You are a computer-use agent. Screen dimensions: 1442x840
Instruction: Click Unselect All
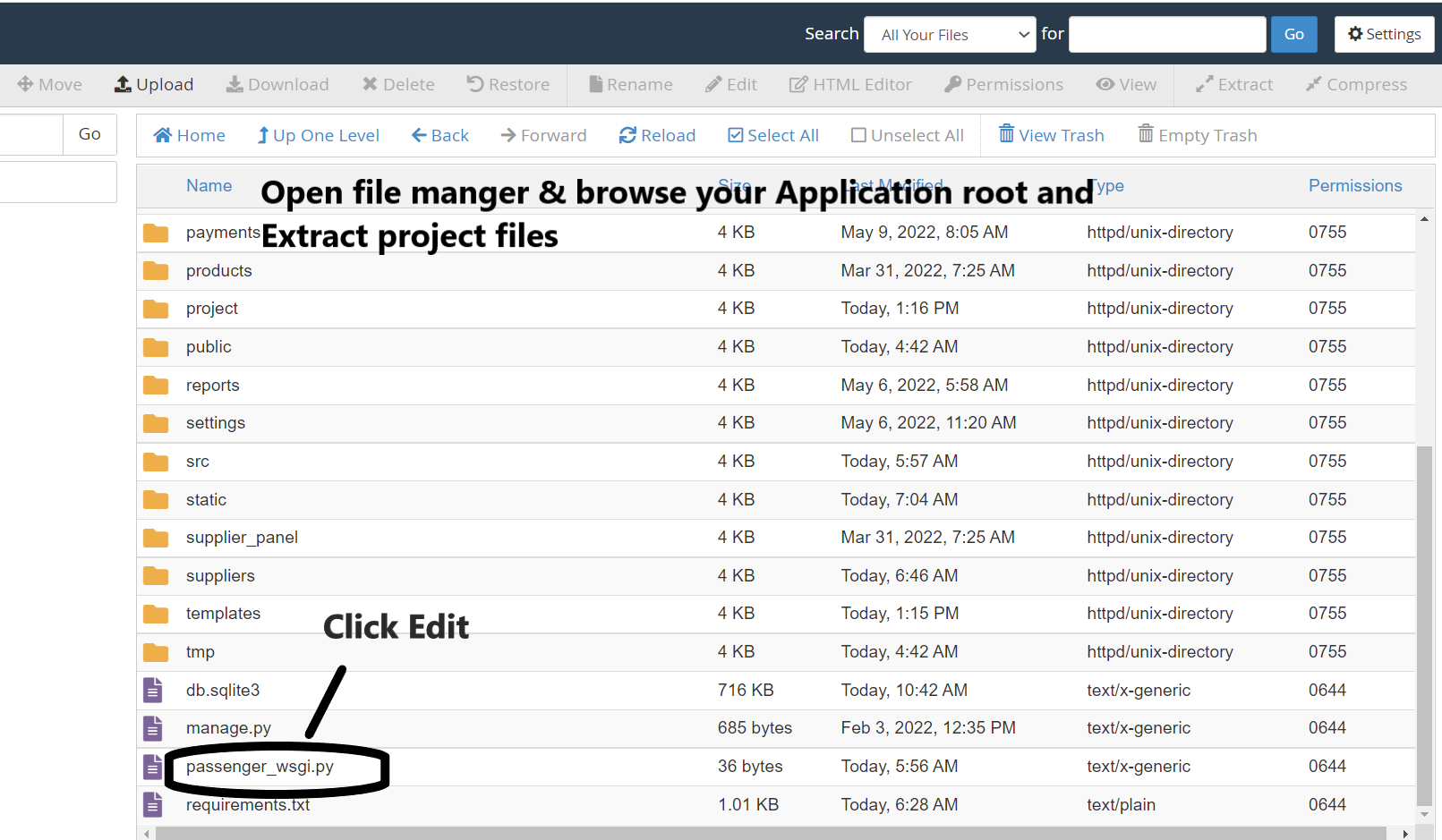pyautogui.click(x=906, y=134)
